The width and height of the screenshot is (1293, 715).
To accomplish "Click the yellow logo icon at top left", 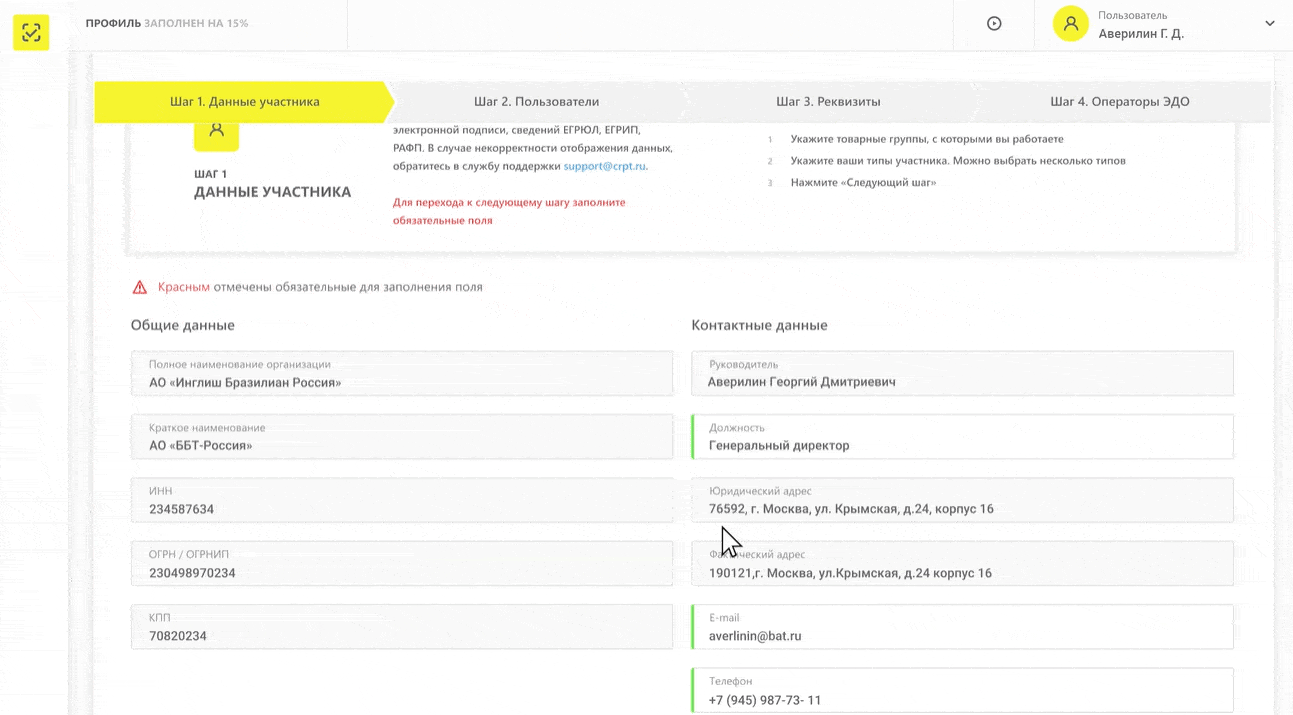I will coord(31,32).
